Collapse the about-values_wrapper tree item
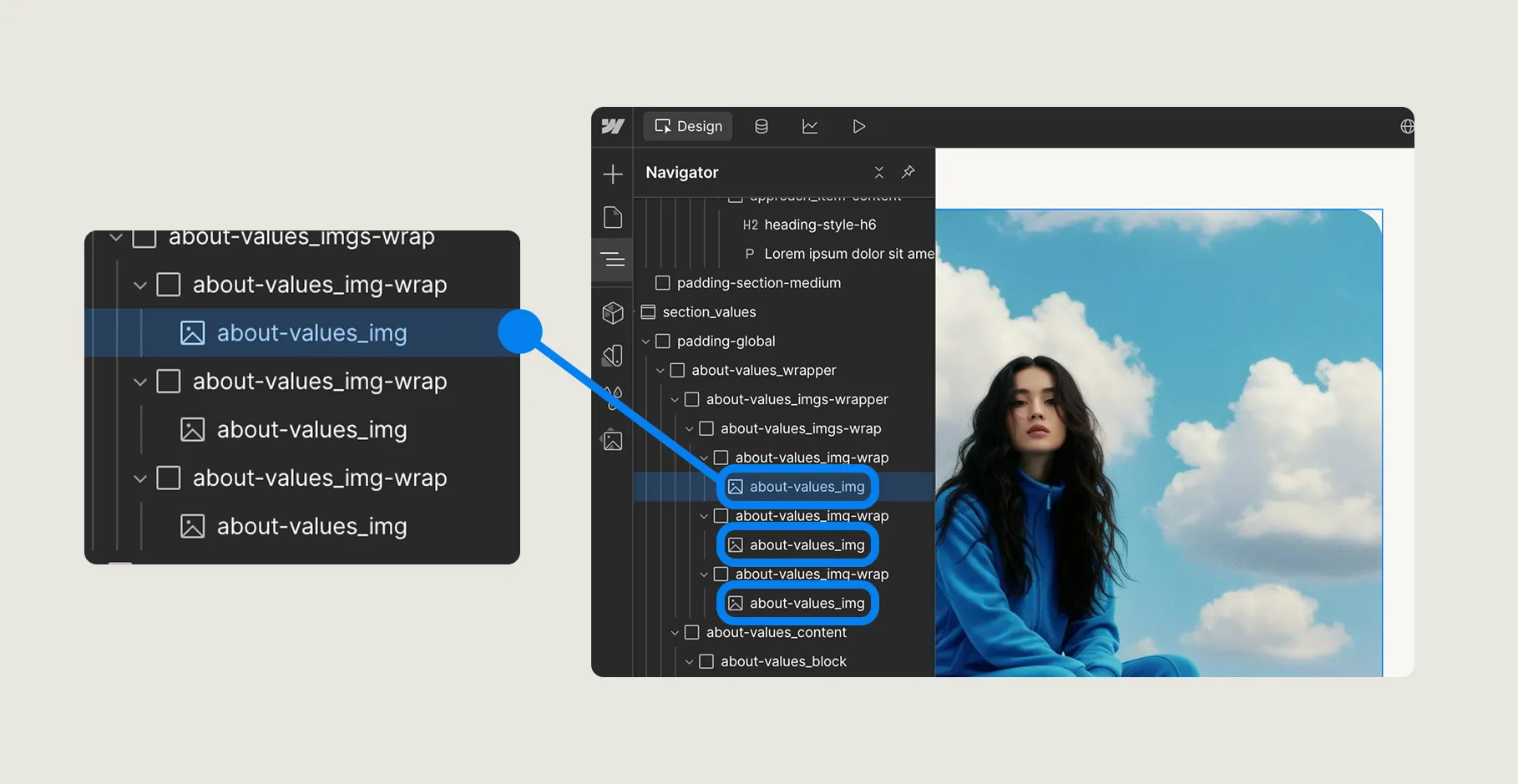1518x784 pixels. (660, 370)
